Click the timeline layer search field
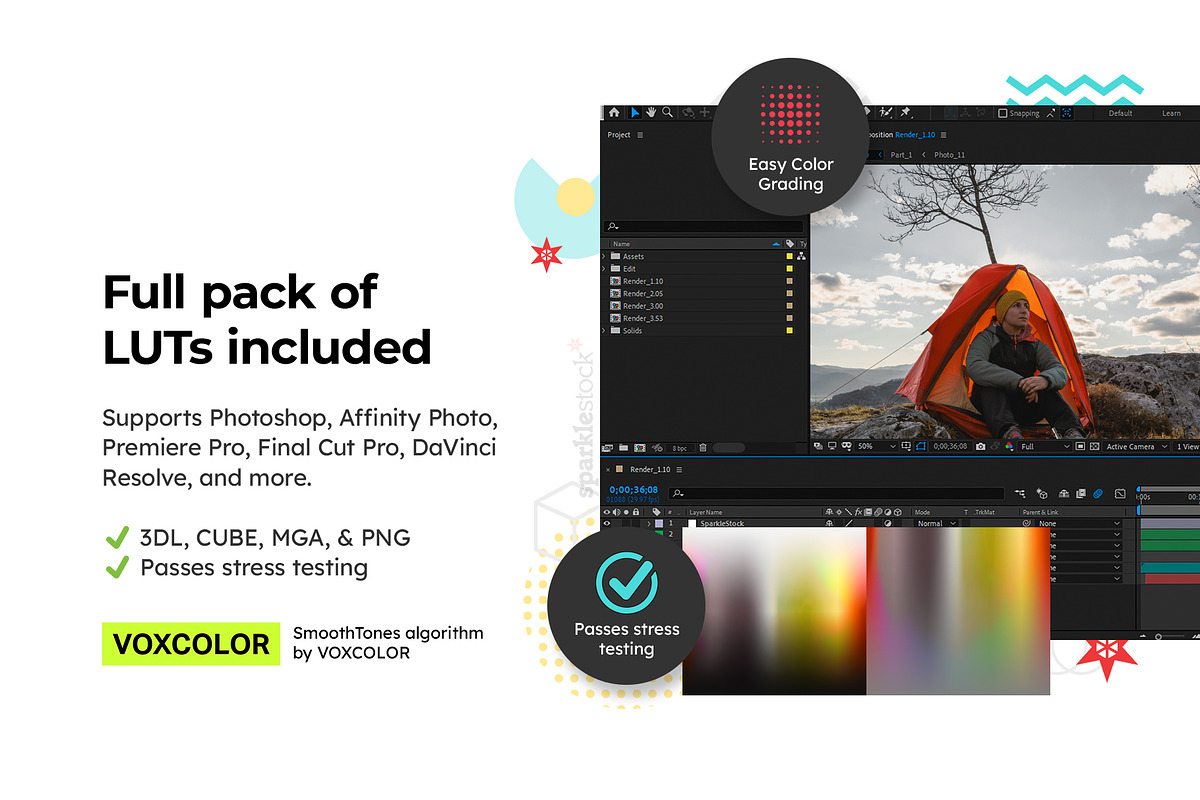This screenshot has height=800, width=1200. tap(837, 493)
